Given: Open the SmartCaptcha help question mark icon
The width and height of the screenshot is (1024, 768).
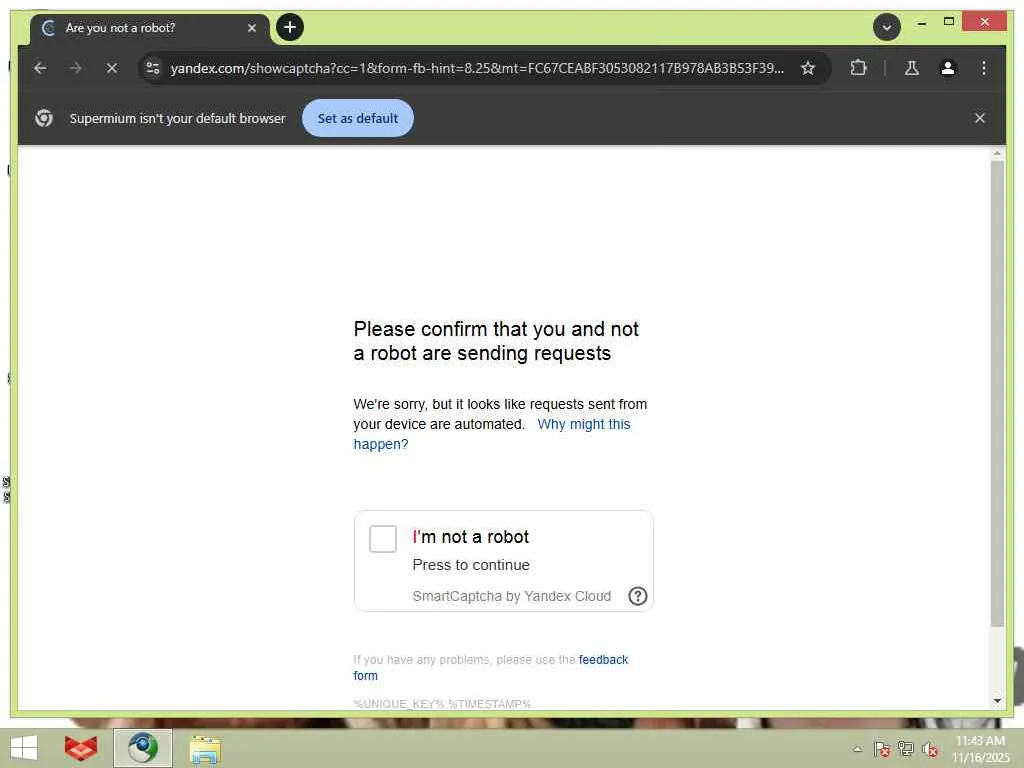Looking at the screenshot, I should coord(637,596).
